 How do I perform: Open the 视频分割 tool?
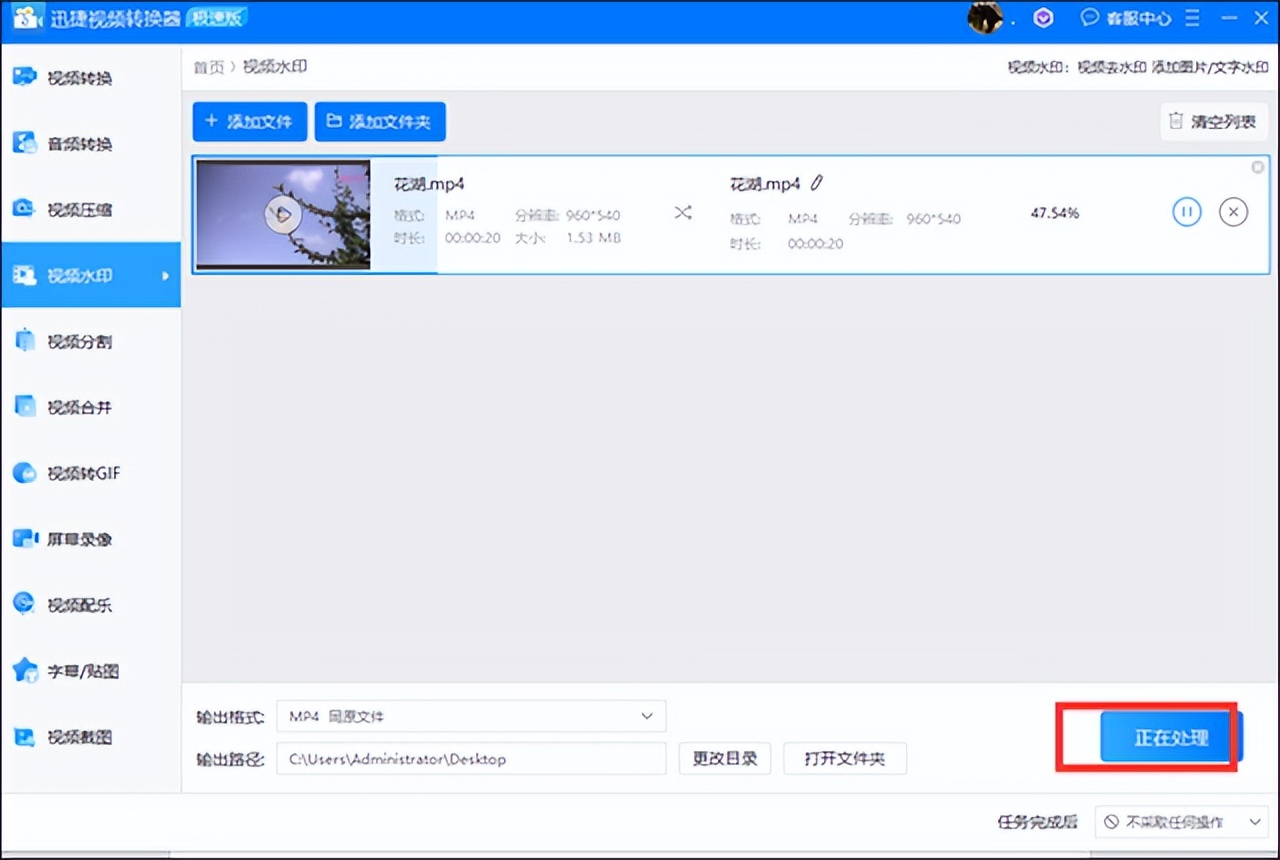point(79,341)
